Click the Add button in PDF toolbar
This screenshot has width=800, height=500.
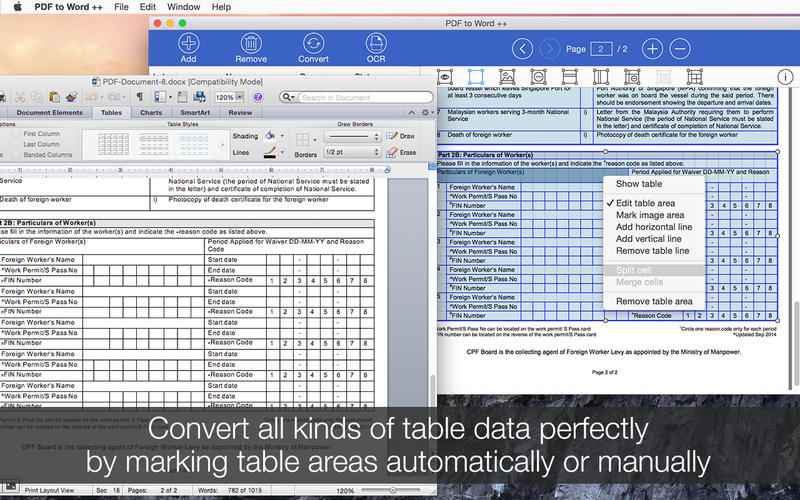[188, 44]
